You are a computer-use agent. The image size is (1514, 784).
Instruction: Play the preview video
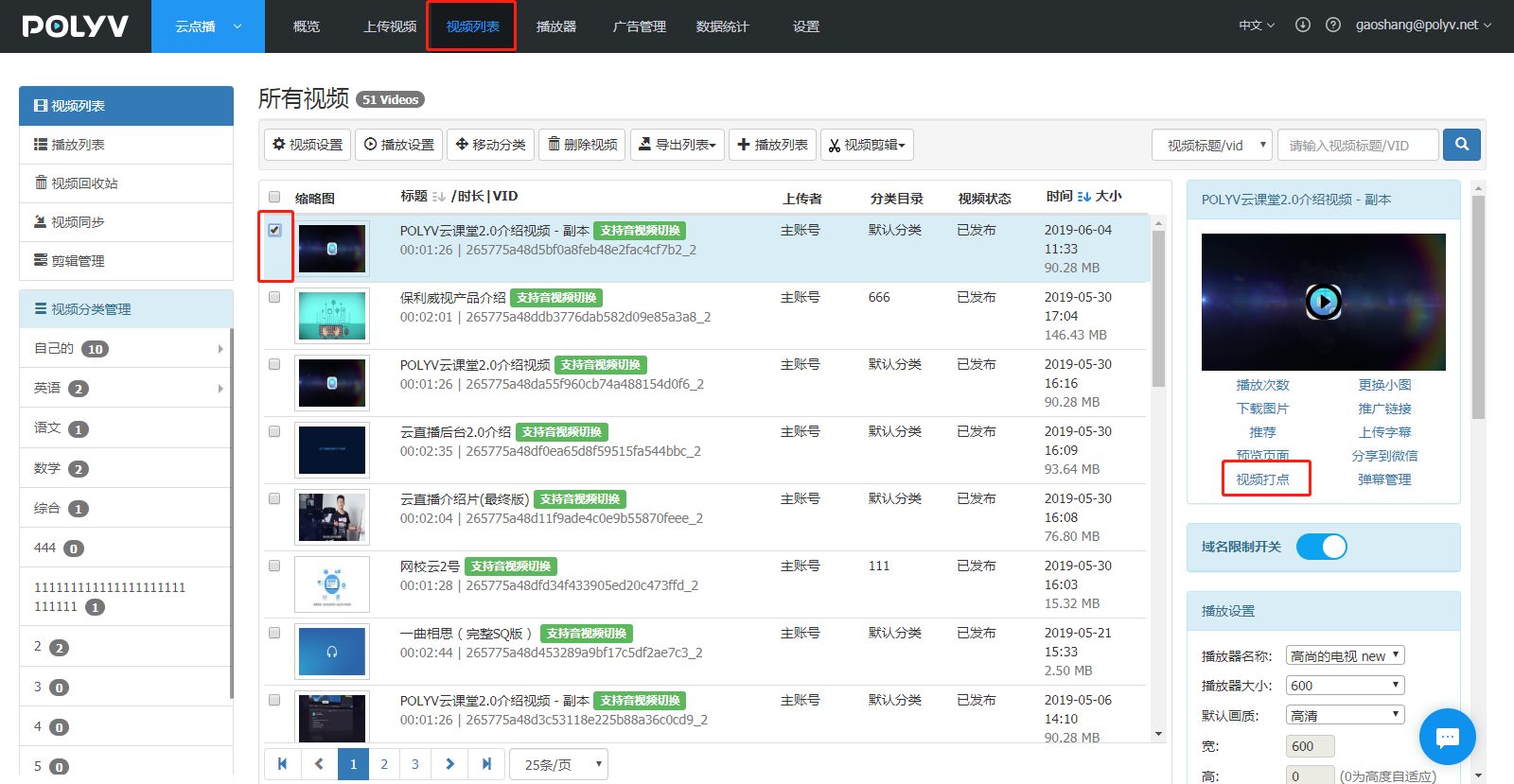[x=1324, y=302]
